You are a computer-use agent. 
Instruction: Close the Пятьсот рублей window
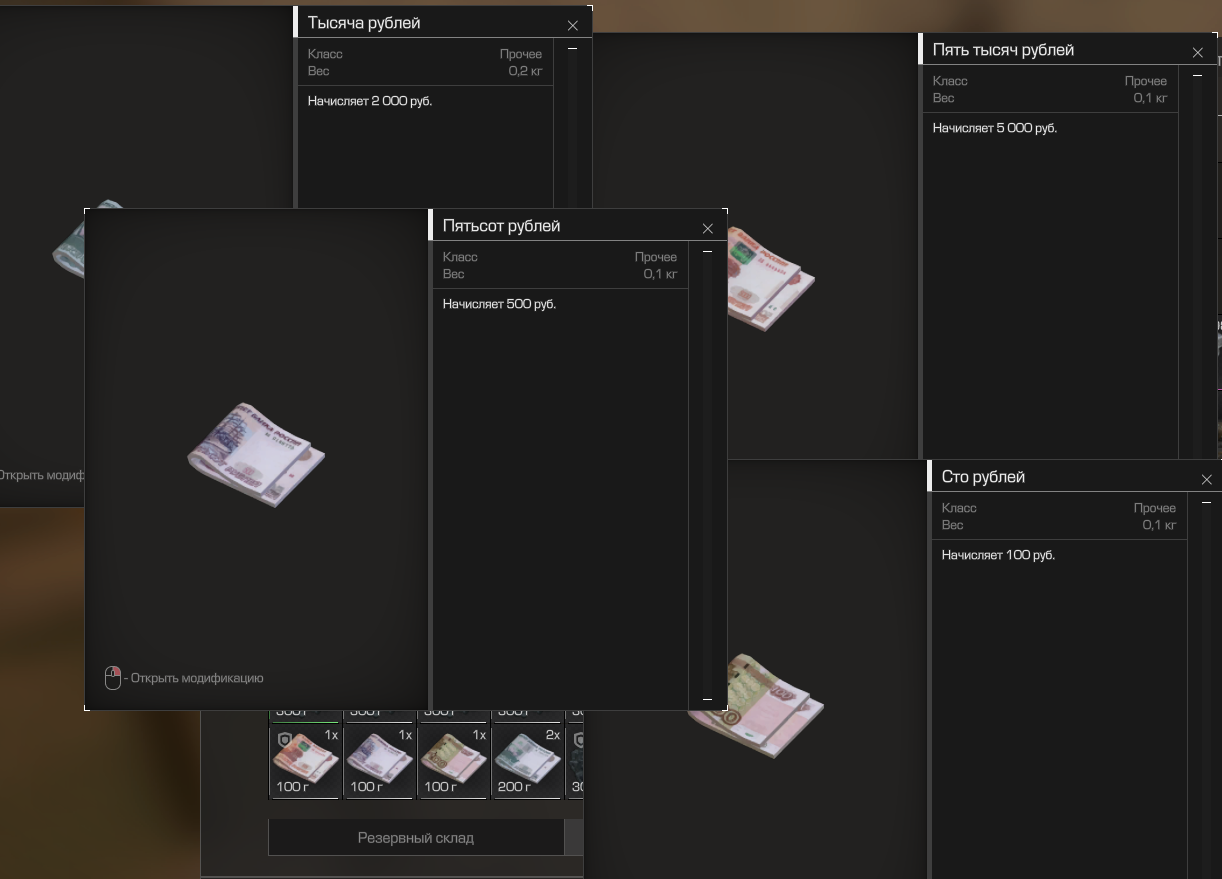(708, 228)
